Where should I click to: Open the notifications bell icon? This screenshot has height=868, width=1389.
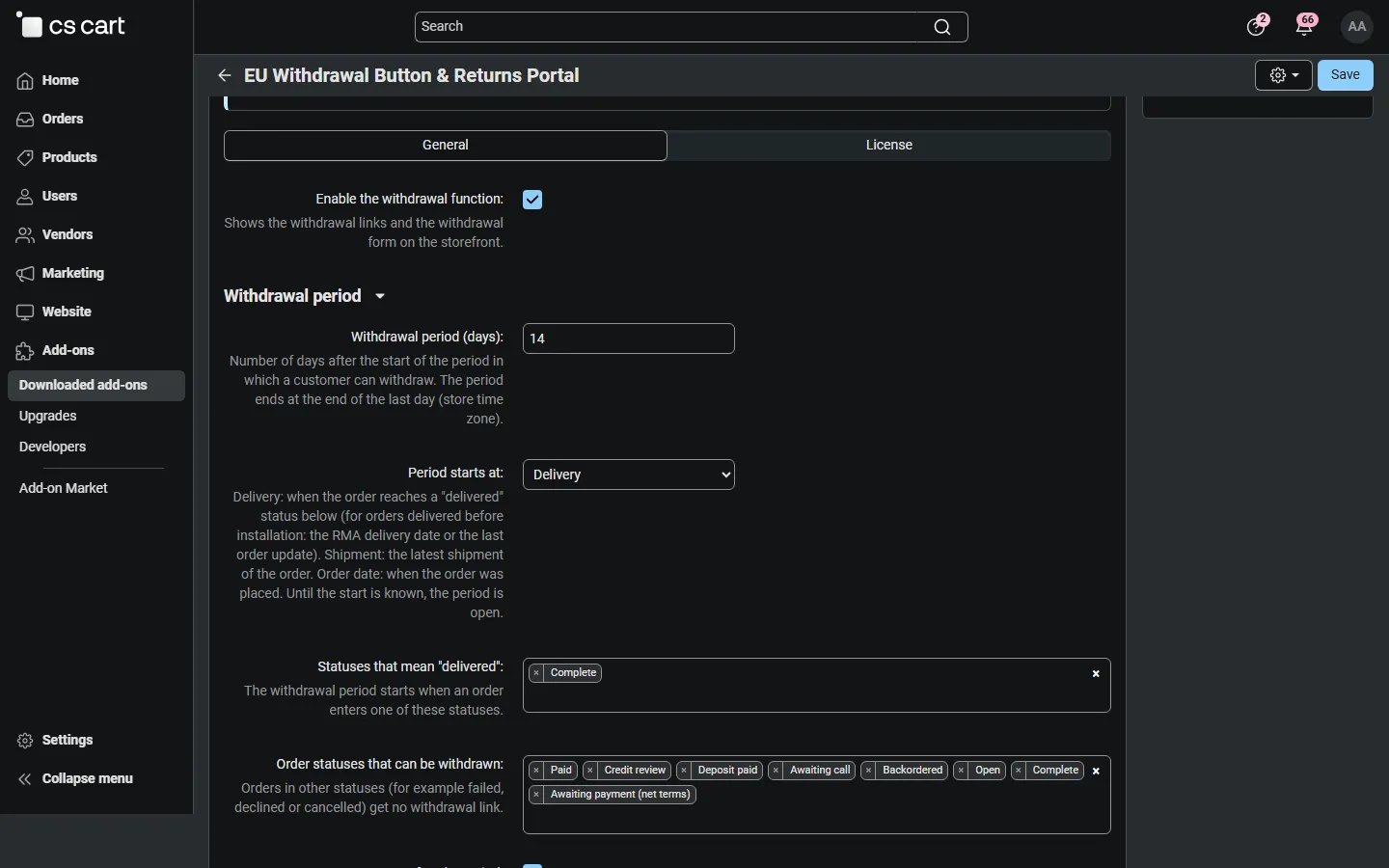point(1306,26)
